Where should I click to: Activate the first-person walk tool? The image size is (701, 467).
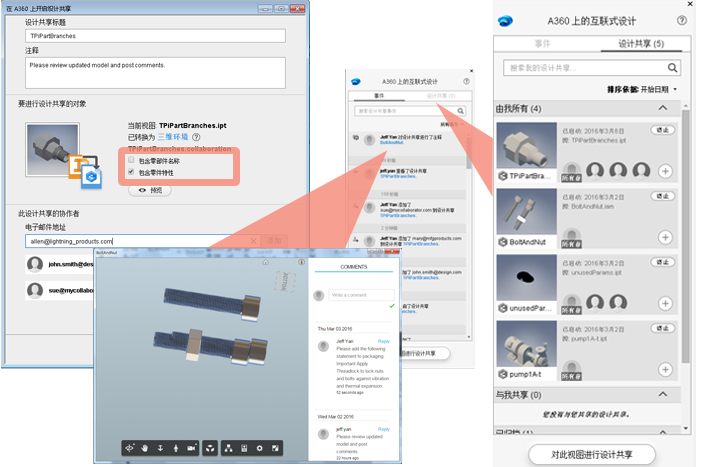point(176,448)
